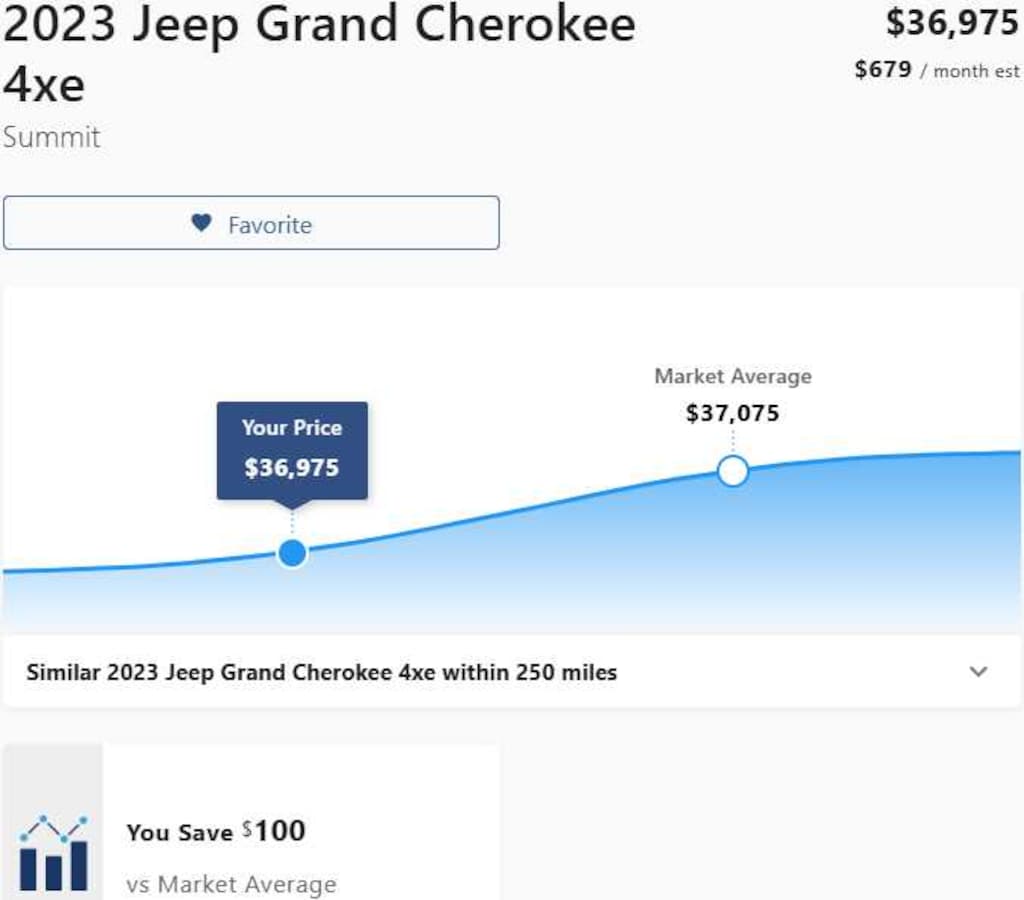
Task: Click the $100 savings amount
Action: (279, 831)
